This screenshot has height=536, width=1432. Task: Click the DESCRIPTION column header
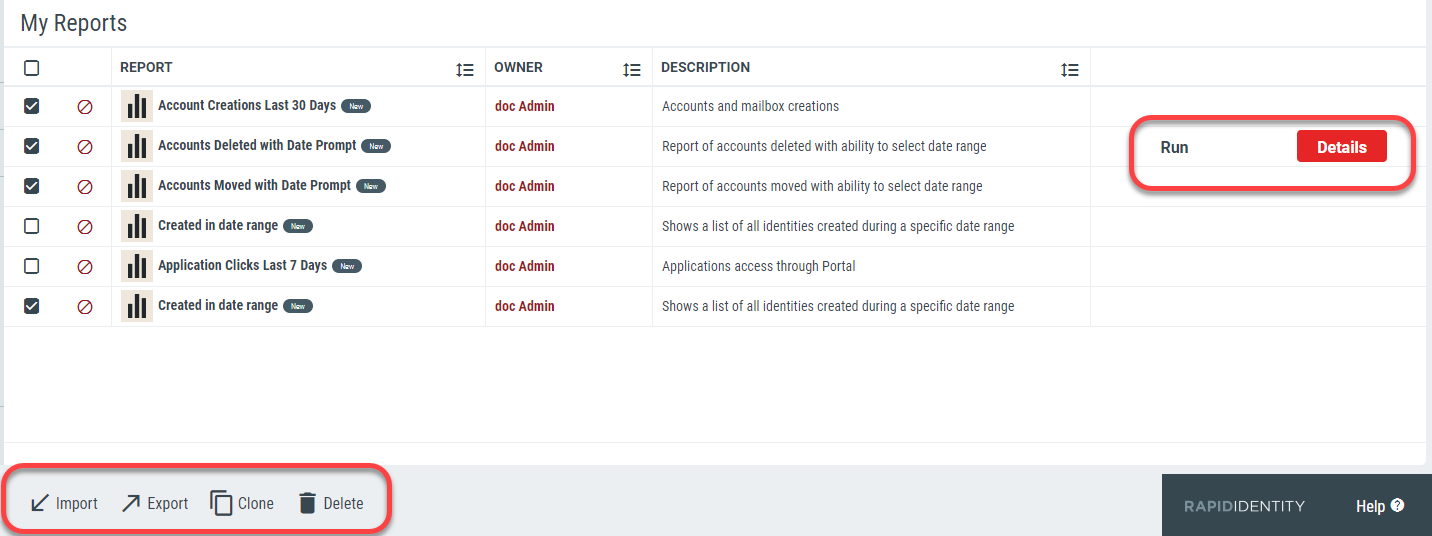(705, 67)
